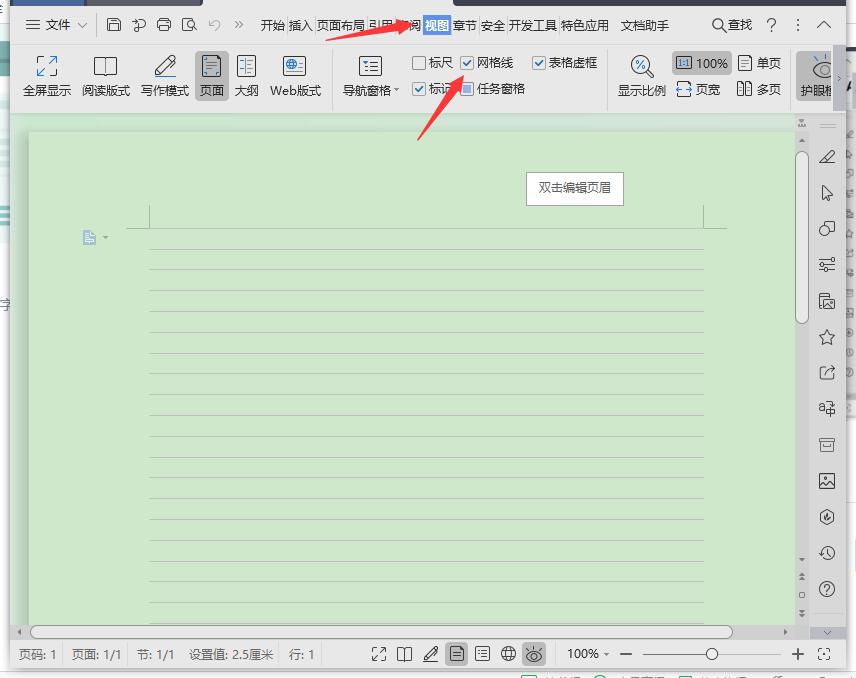
Task: Open the three-dot more options menu
Action: (x=798, y=25)
